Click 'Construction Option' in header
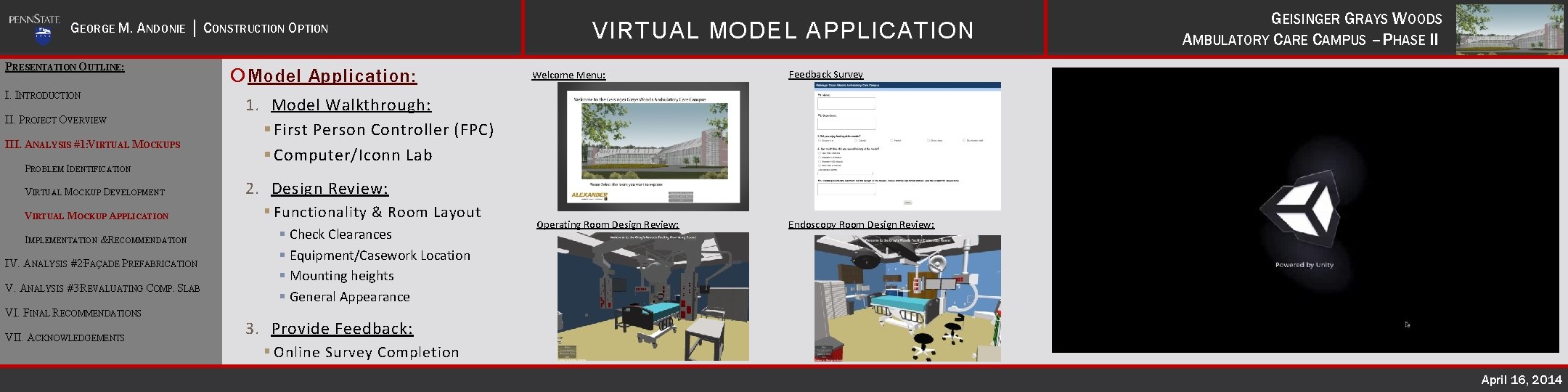Screen dimensions: 1568x392 coord(265,28)
